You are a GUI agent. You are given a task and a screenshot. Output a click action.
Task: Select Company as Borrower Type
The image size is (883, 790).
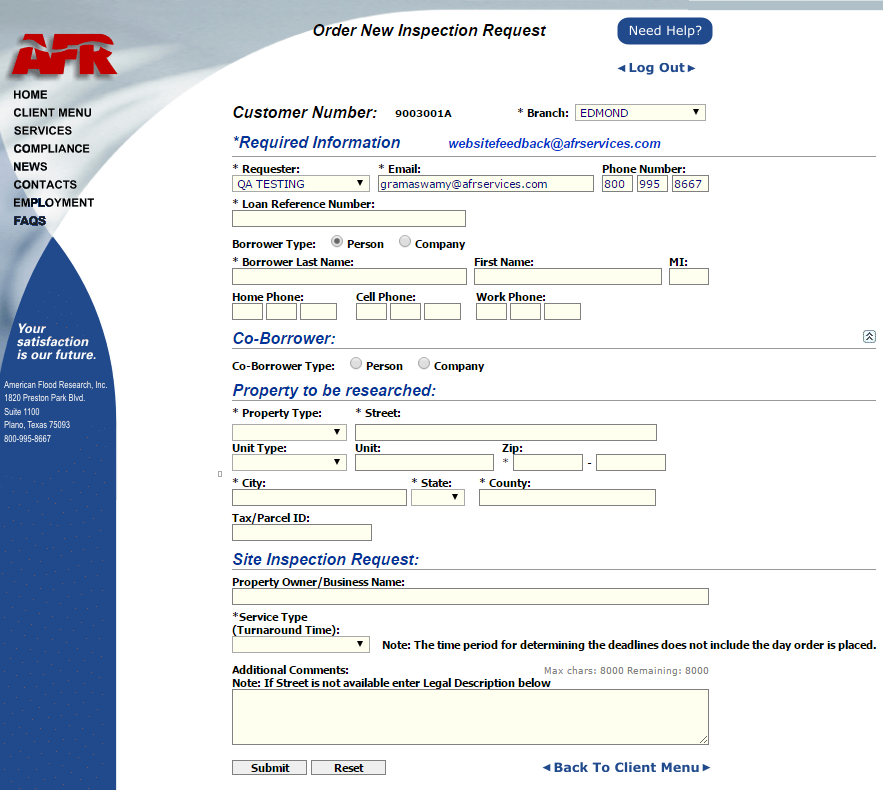[404, 242]
